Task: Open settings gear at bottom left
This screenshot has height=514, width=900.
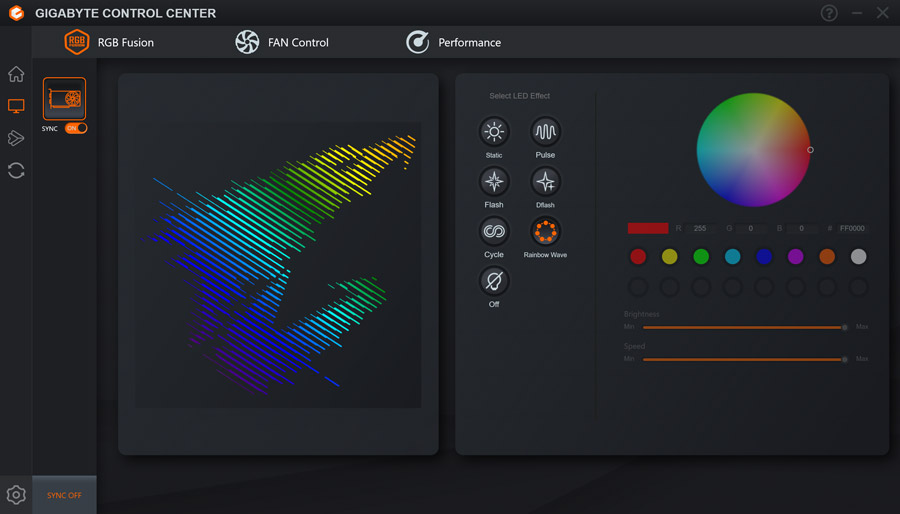Action: (x=16, y=494)
